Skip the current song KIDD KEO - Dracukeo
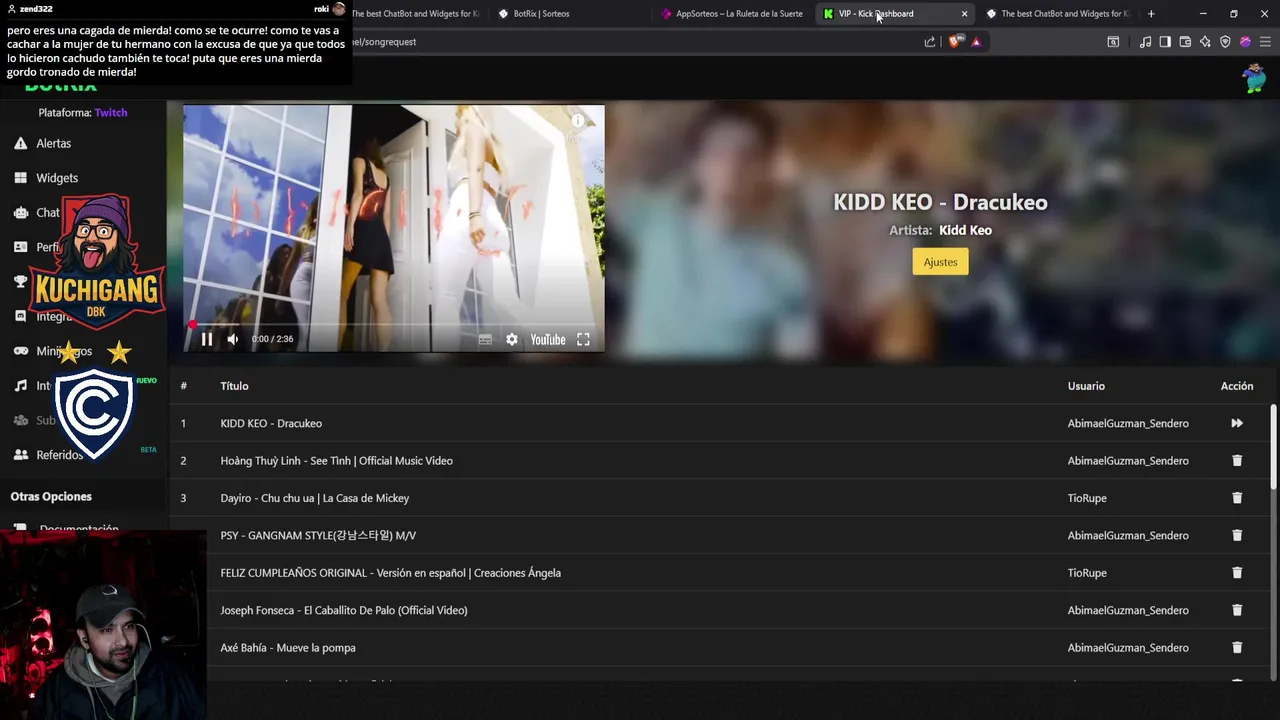The image size is (1280, 720). click(1237, 423)
